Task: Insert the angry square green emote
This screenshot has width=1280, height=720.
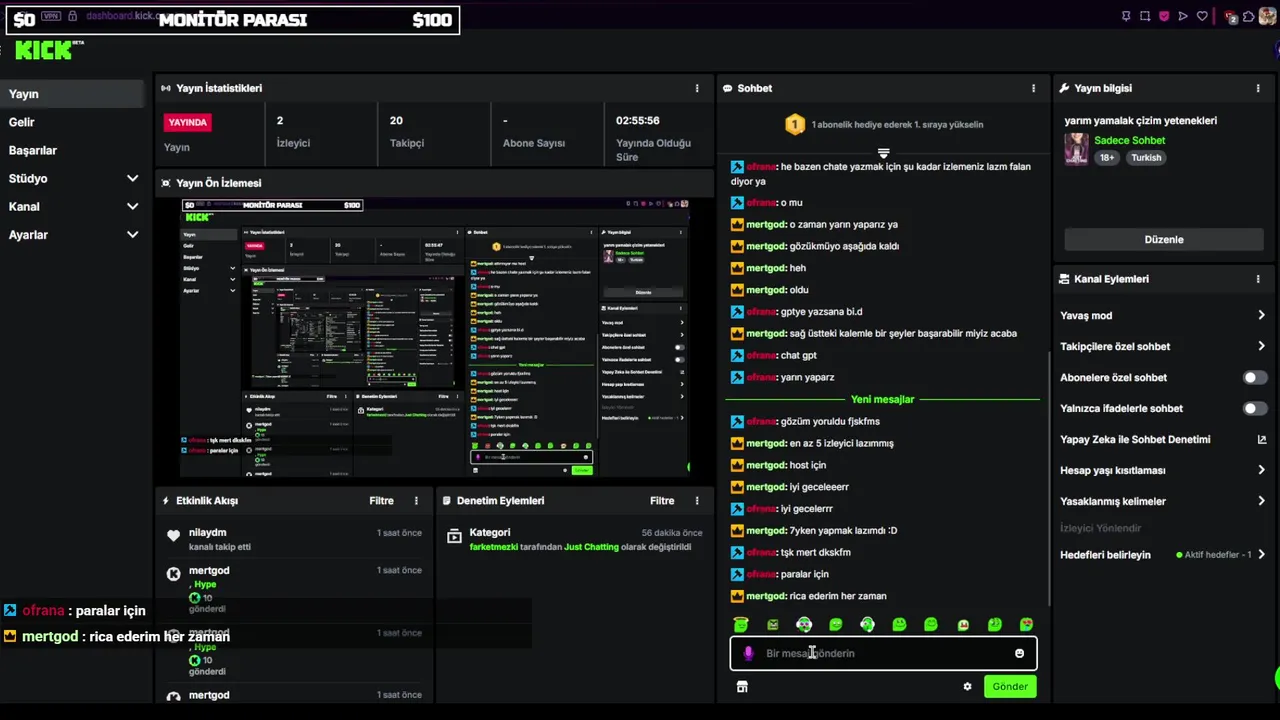Action: pyautogui.click(x=773, y=624)
